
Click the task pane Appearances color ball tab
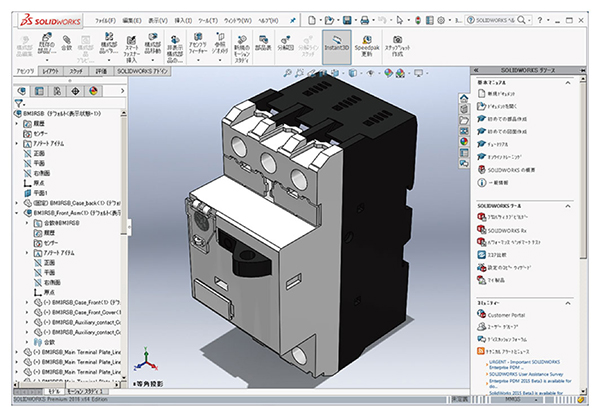(x=464, y=141)
